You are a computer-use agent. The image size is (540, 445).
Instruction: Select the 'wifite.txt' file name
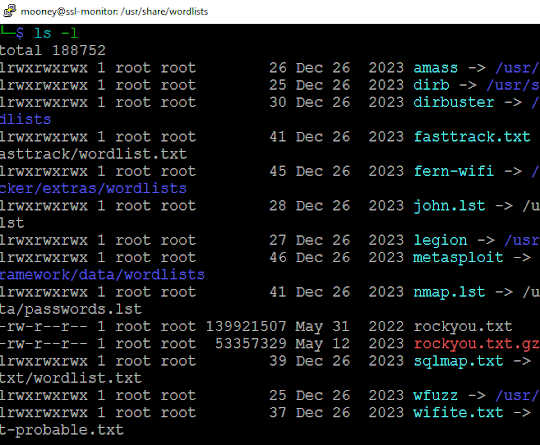tap(458, 412)
